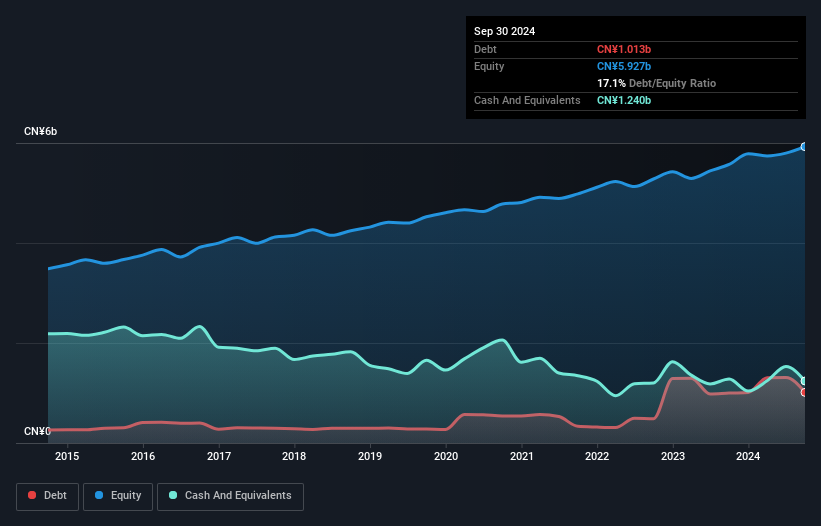
Task: Select the 2018 x-axis label
Action: coord(294,456)
